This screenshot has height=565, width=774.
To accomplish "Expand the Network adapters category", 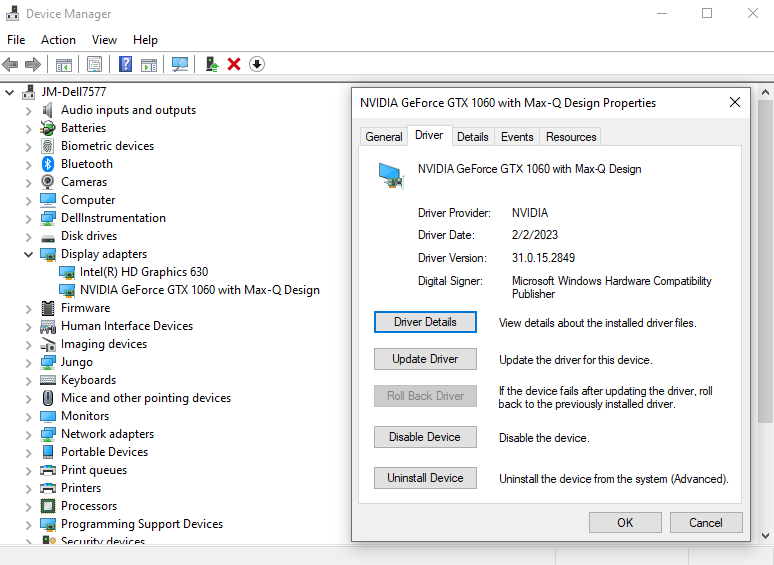I will (x=28, y=434).
